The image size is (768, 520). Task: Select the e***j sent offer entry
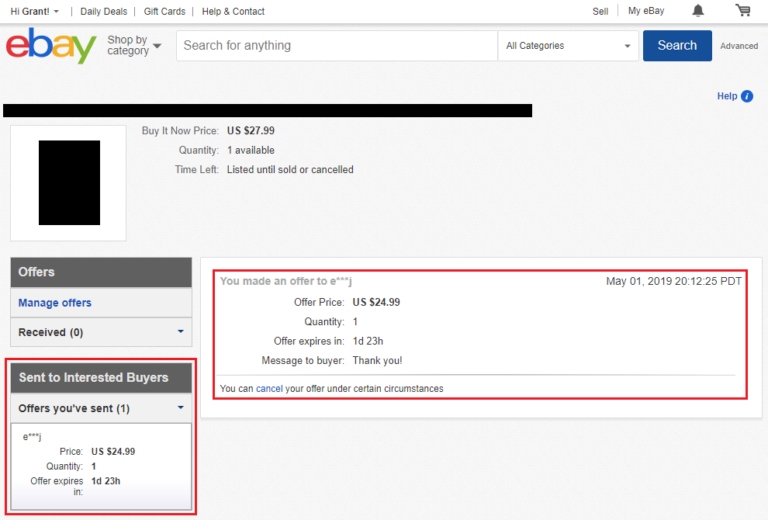[101, 466]
